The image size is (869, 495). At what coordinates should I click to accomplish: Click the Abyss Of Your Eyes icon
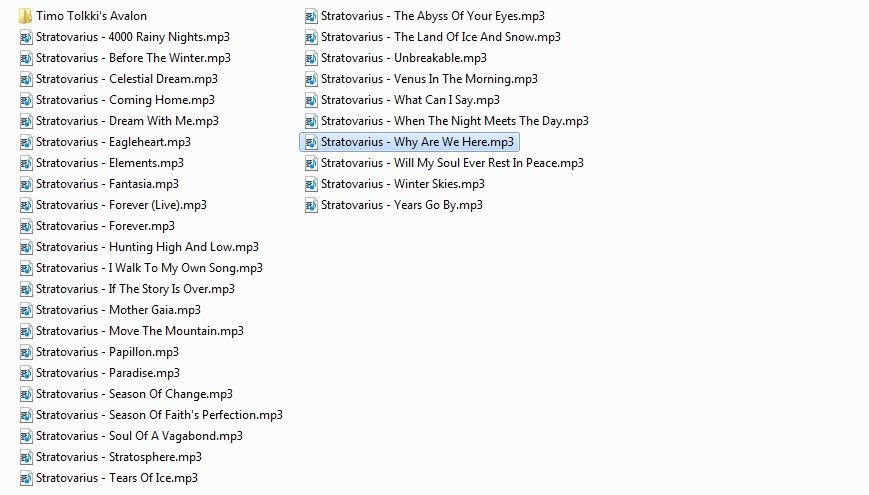point(311,16)
